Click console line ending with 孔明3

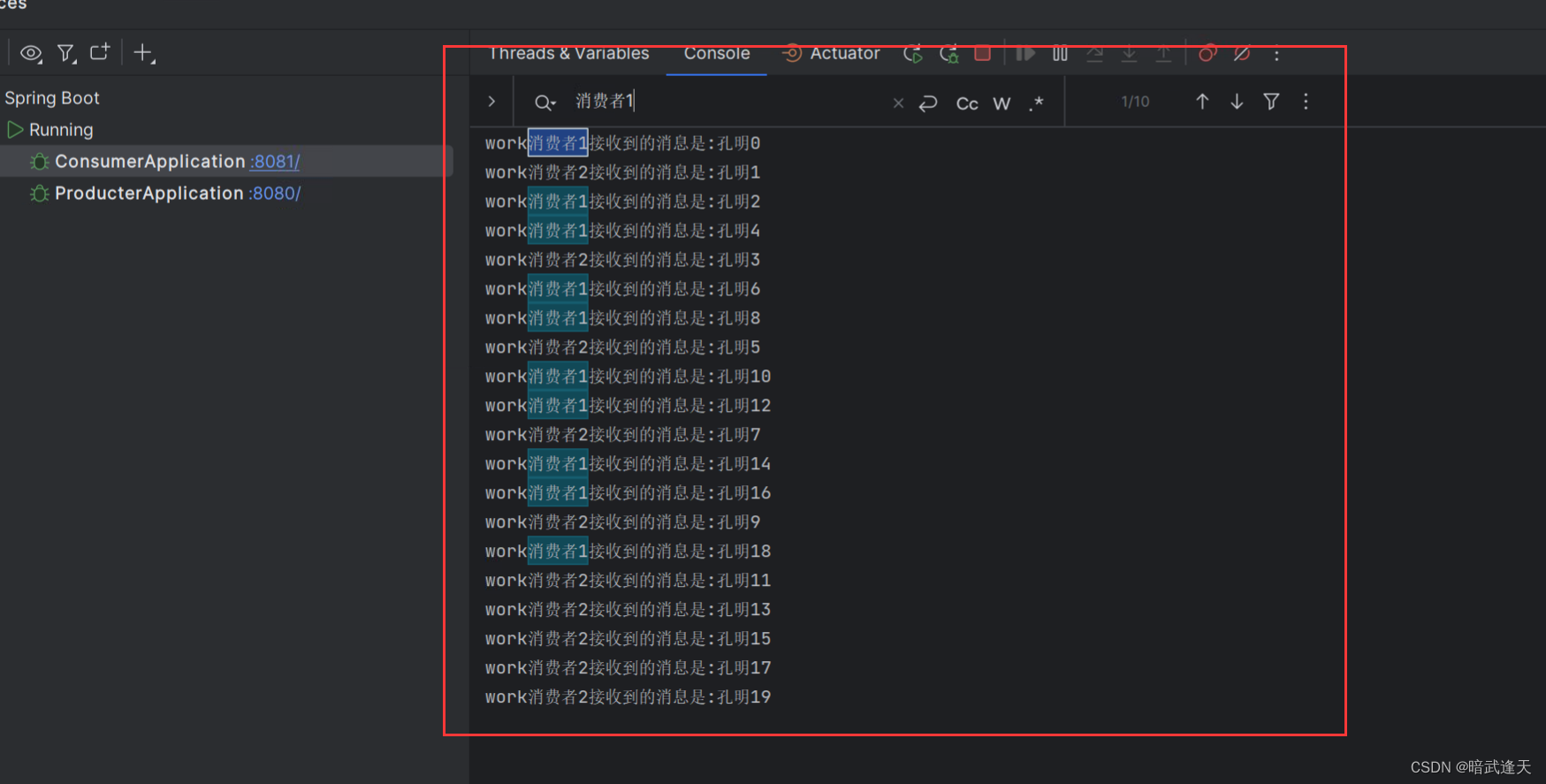[622, 260]
